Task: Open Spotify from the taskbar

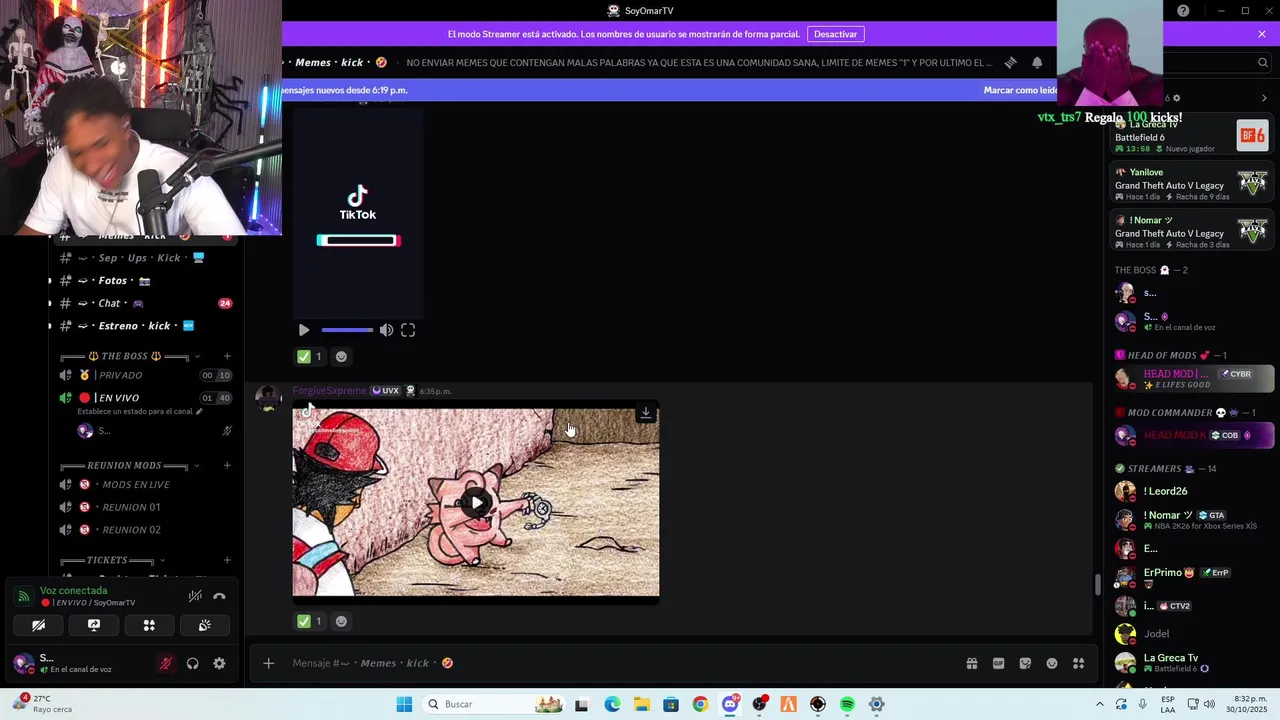Action: (x=847, y=704)
